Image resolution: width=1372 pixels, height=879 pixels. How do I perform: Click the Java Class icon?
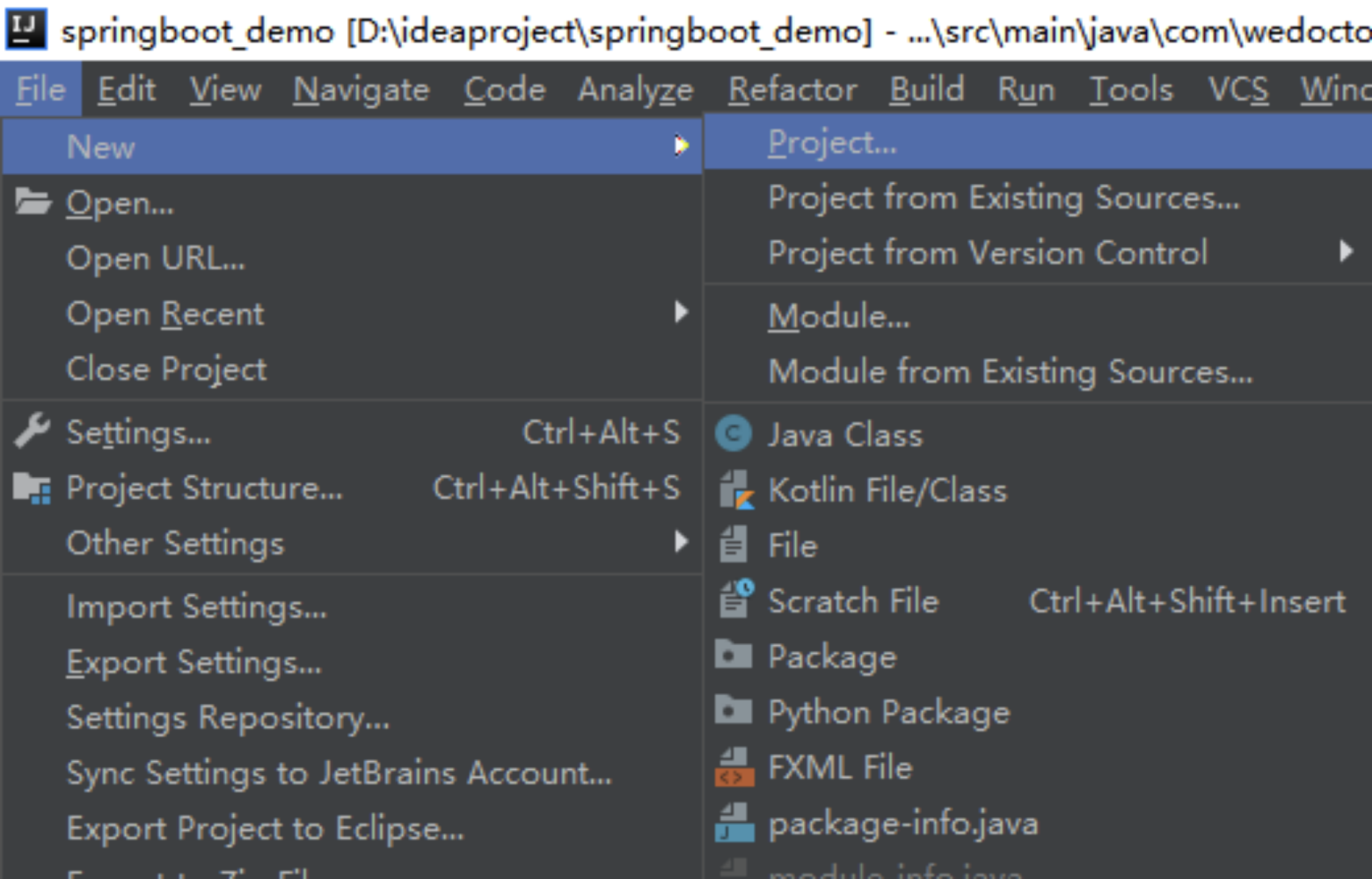pos(733,435)
